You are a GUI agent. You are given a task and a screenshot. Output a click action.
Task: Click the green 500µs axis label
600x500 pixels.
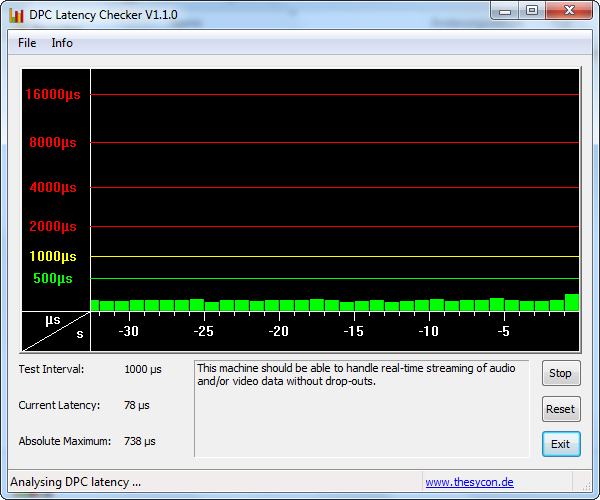pyautogui.click(x=53, y=279)
